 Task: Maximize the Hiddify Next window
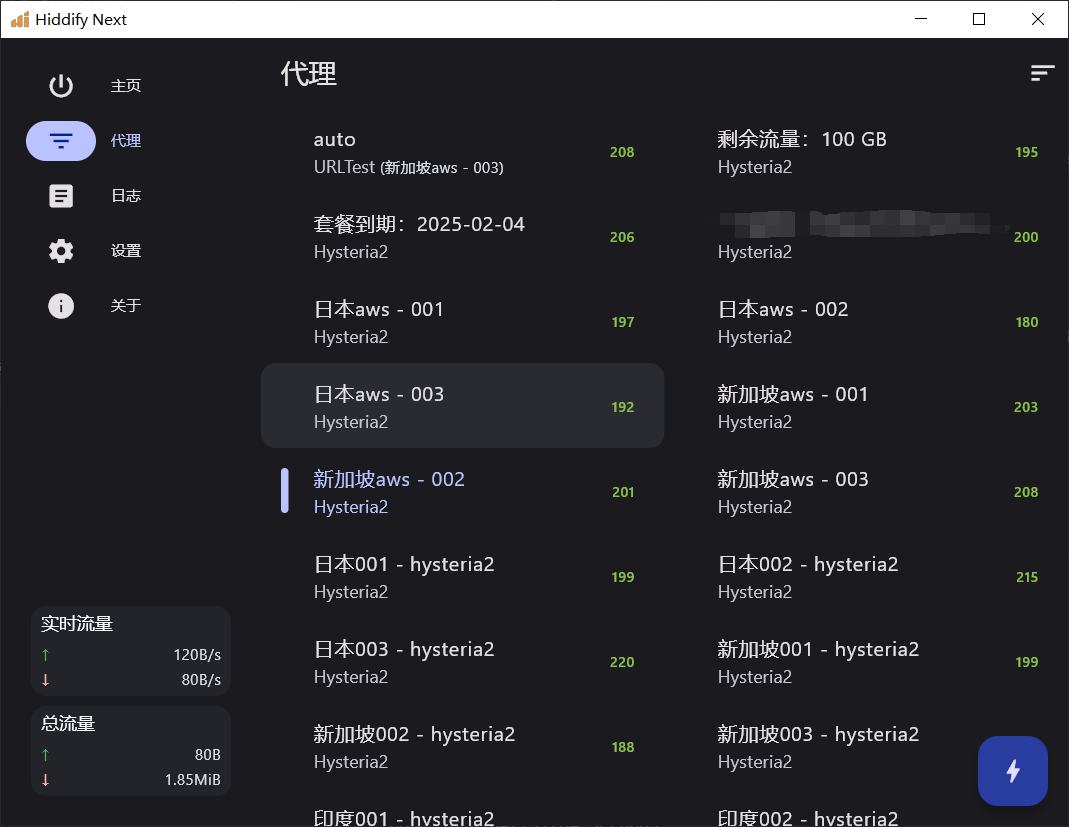pyautogui.click(x=979, y=19)
